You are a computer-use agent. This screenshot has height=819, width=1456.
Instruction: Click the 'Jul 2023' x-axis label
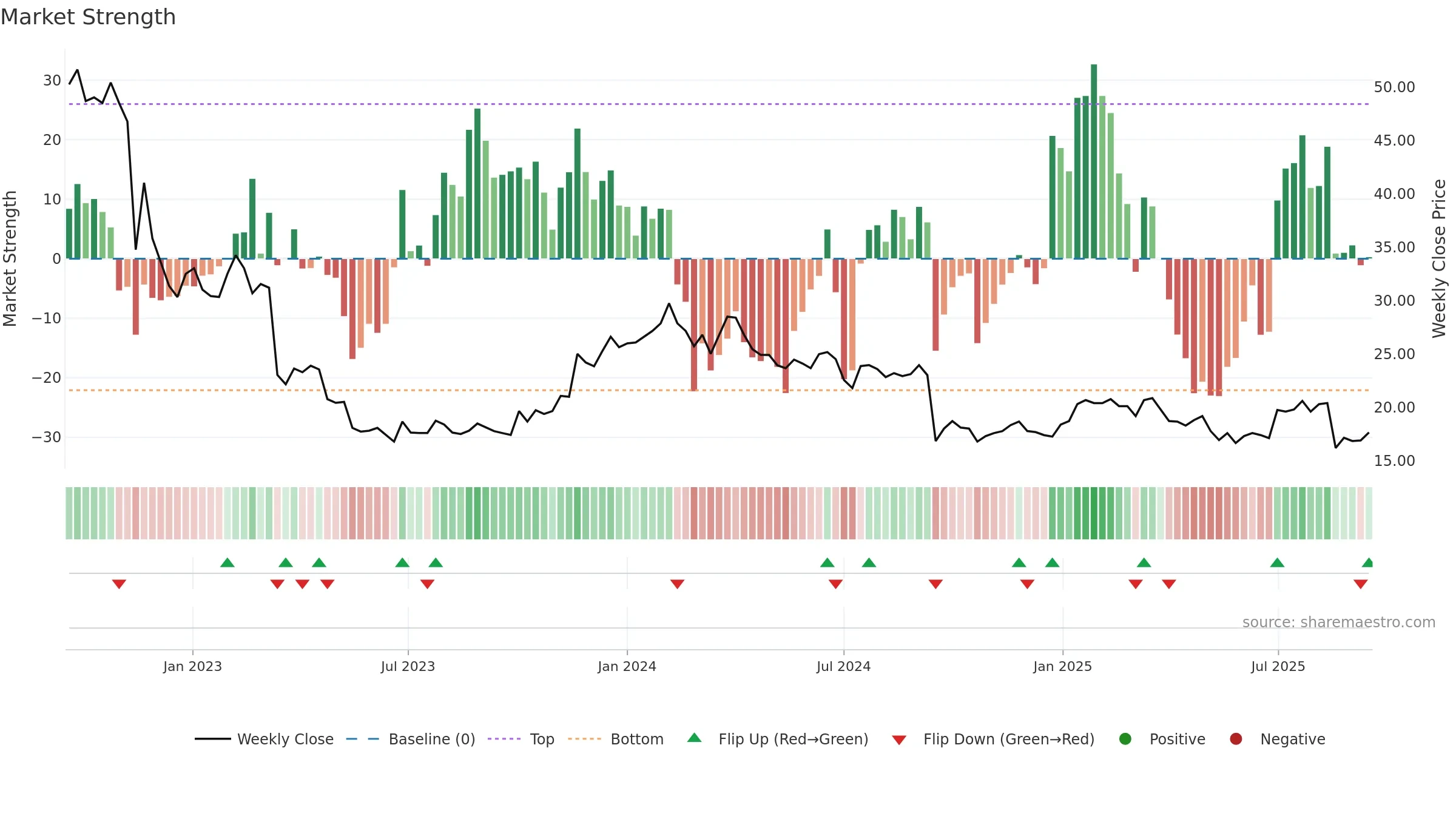tap(408, 666)
